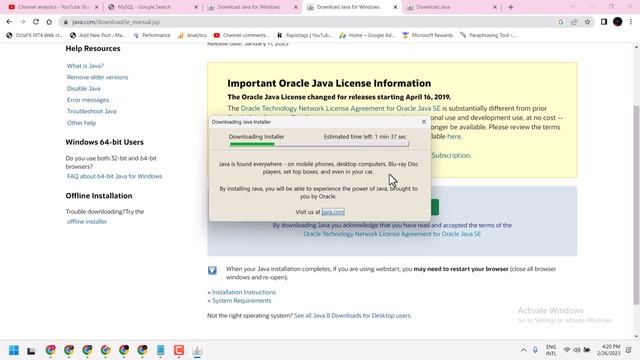Open Home - Google Ads bookmark
The height and width of the screenshot is (360, 640).
pos(367,36)
